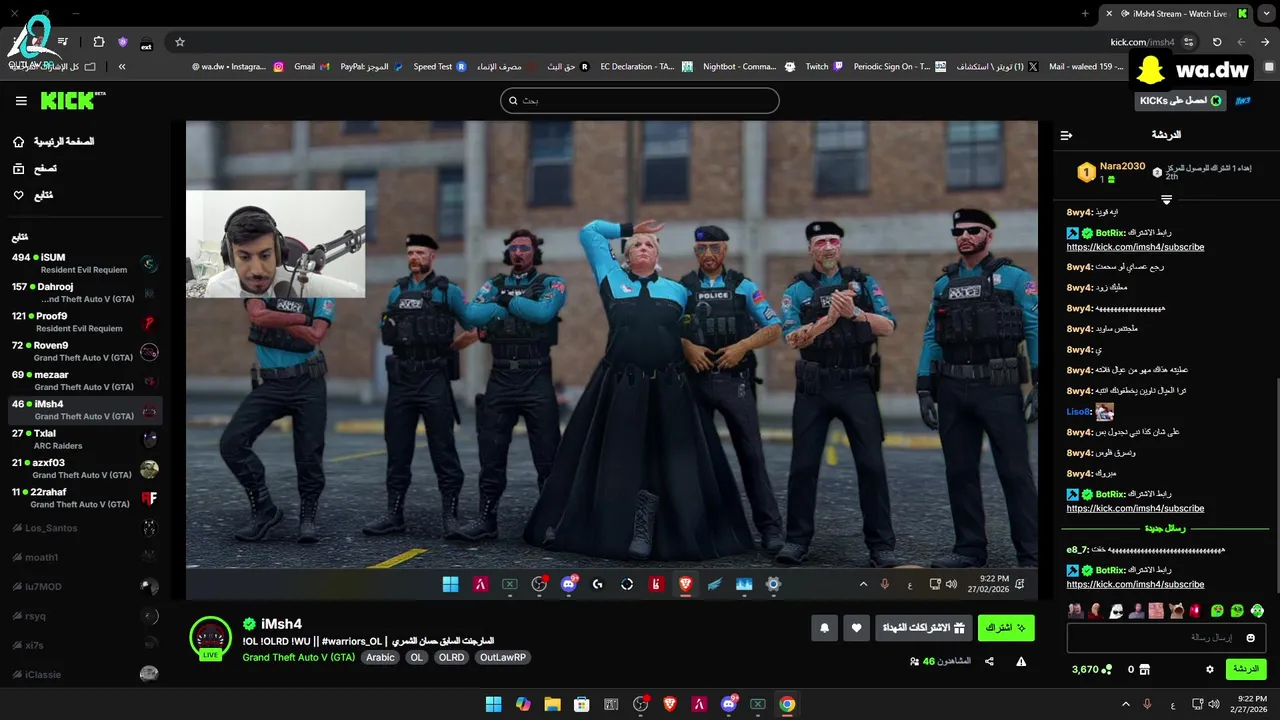The height and width of the screenshot is (720, 1280).
Task: Open the PayPal bookmark
Action: click(x=372, y=66)
